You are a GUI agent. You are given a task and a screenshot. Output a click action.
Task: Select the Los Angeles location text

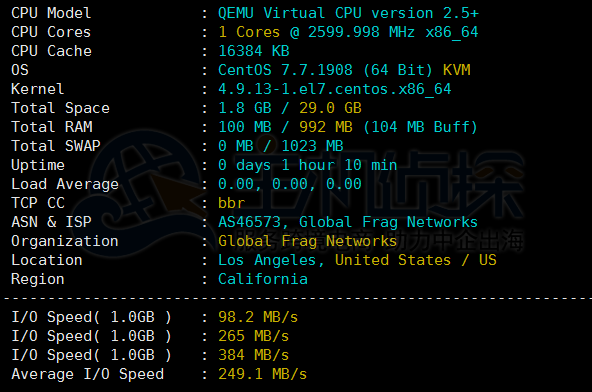267,260
